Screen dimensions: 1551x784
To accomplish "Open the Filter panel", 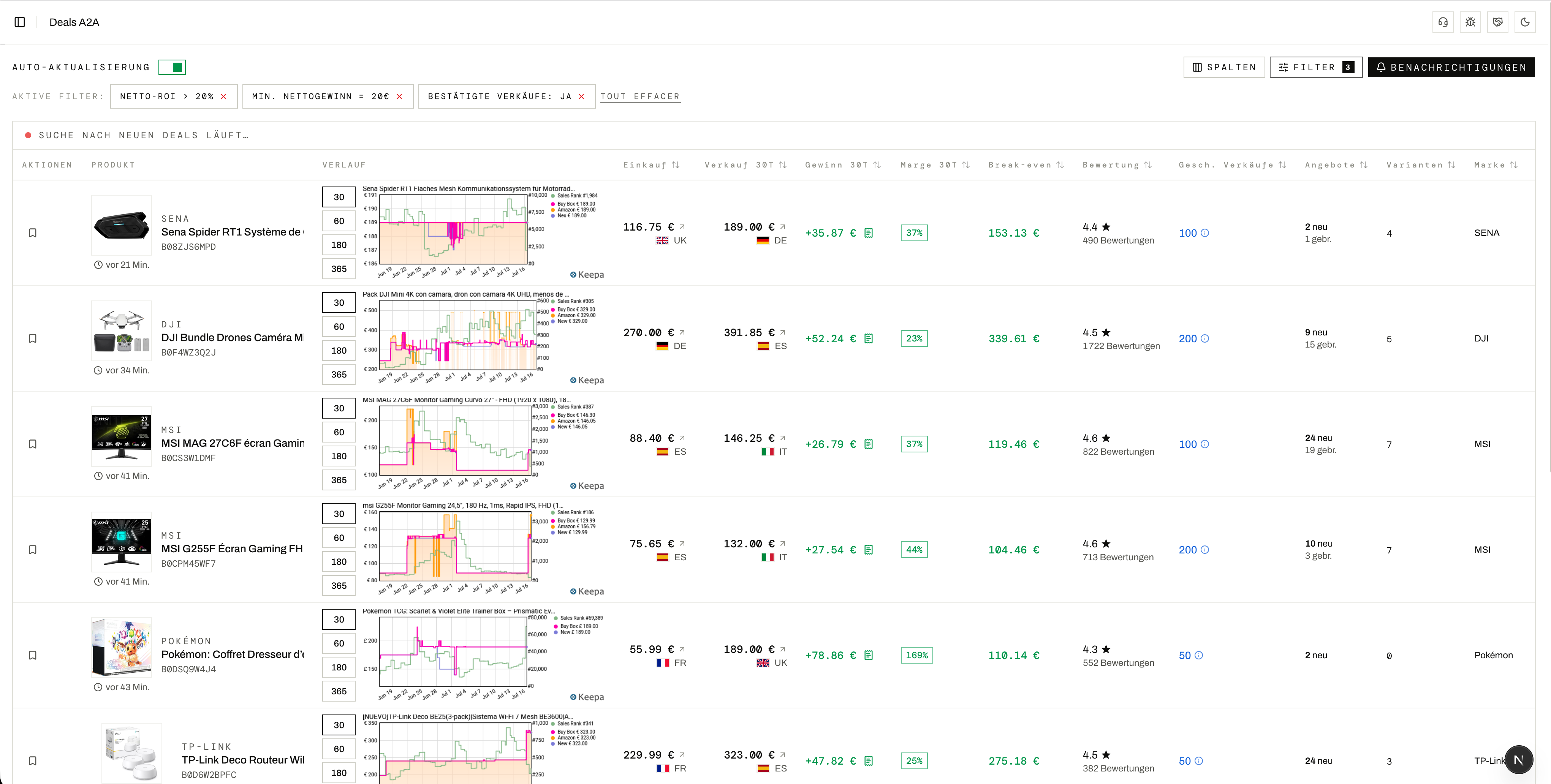I will click(1316, 67).
